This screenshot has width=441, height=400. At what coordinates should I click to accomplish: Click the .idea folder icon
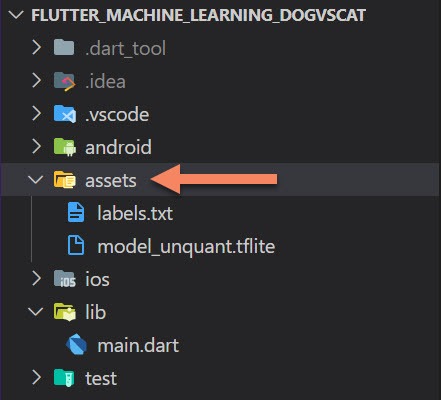tap(64, 81)
